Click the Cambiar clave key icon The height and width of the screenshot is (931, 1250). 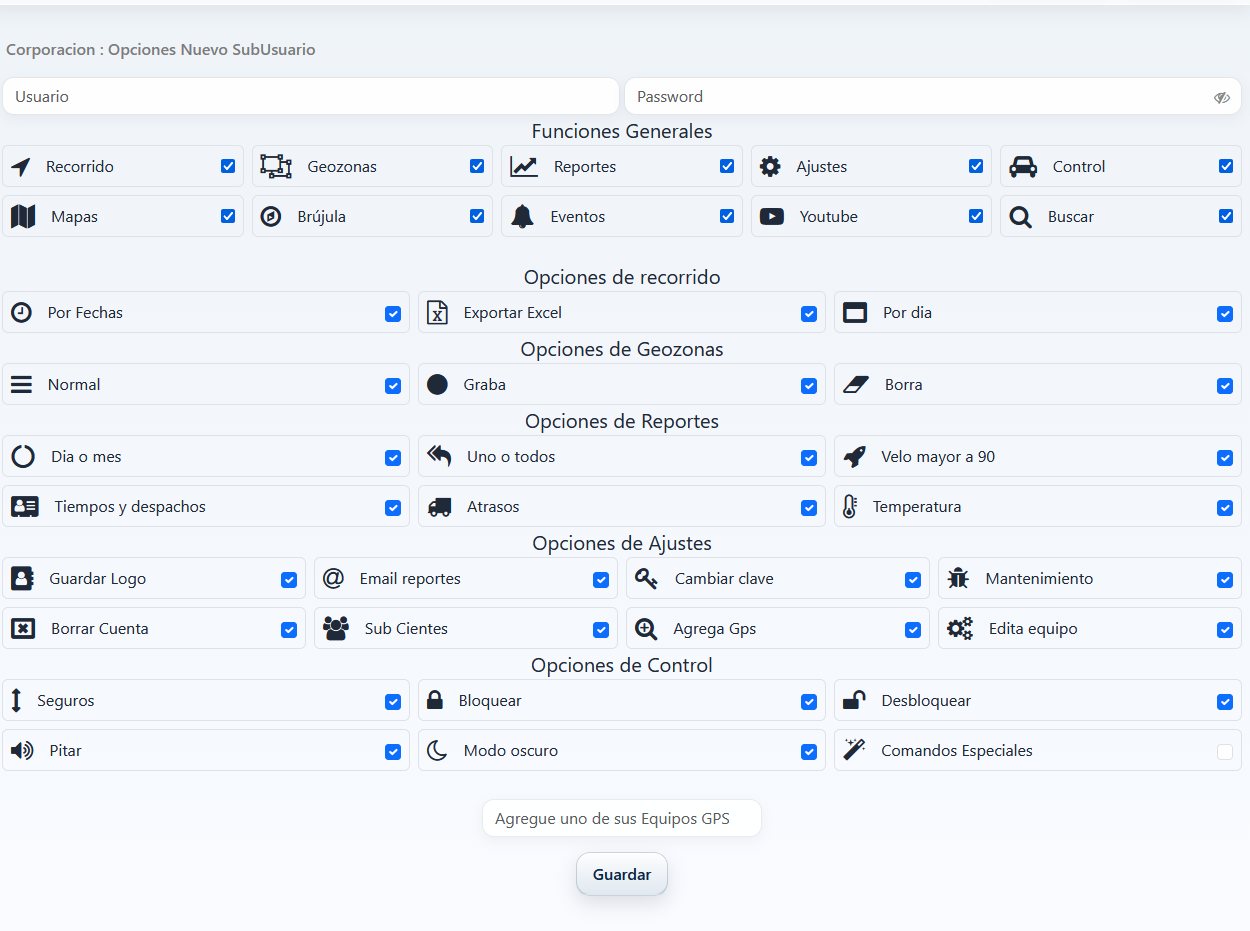pyautogui.click(x=647, y=579)
